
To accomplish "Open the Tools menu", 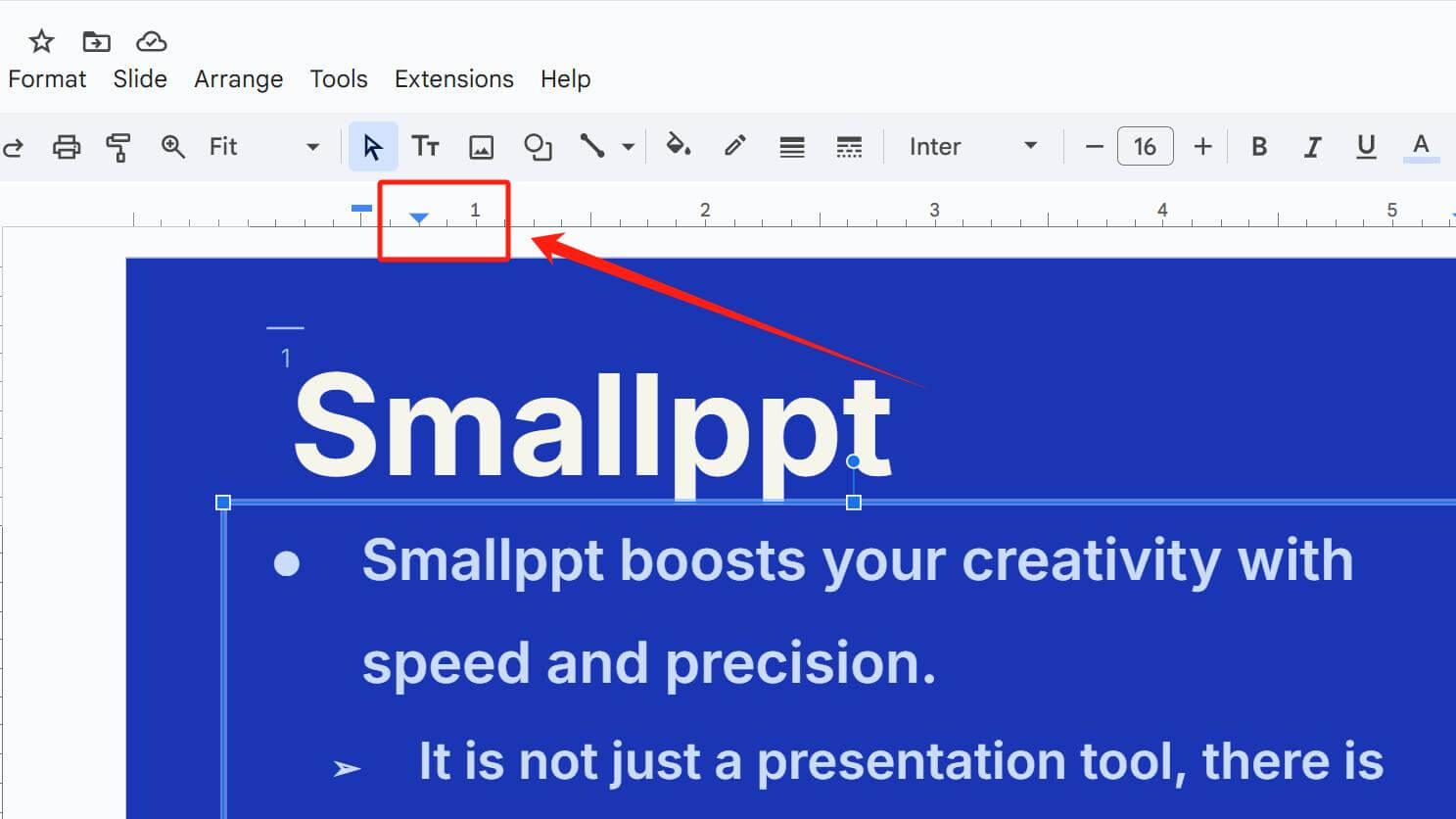I will [339, 79].
